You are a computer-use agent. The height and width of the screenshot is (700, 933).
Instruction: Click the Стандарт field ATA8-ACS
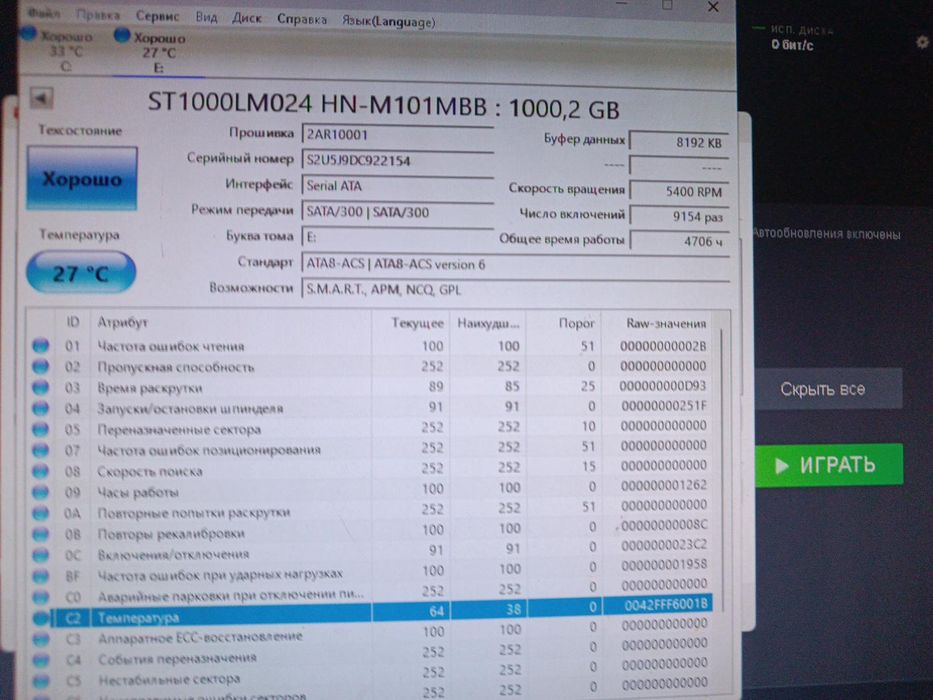[515, 264]
